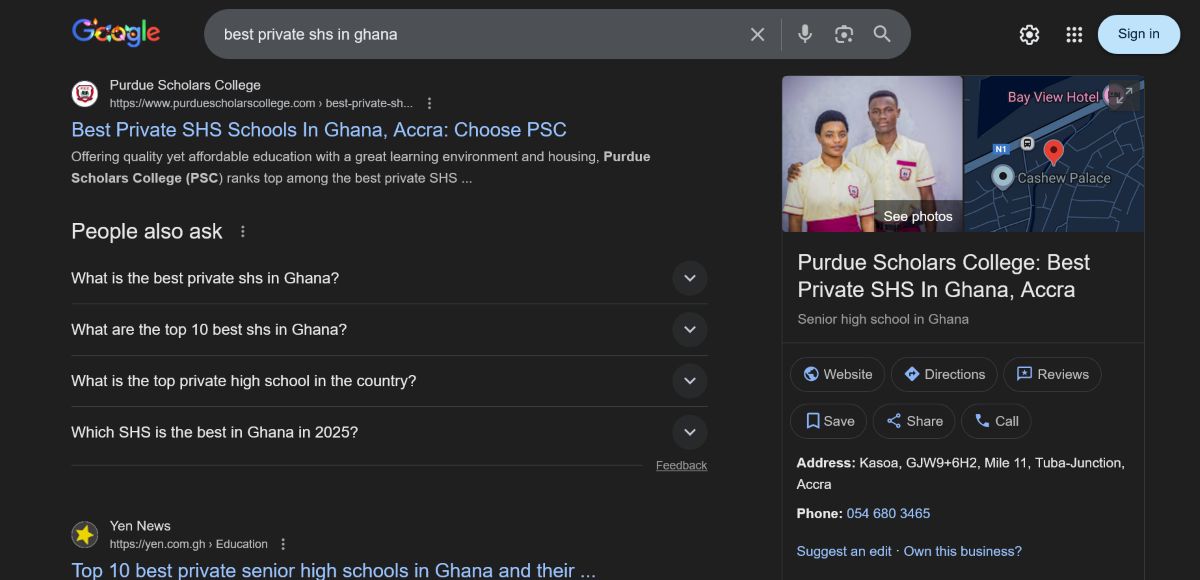Click See photos on school thumbnail
The image size is (1200, 580).
click(917, 216)
